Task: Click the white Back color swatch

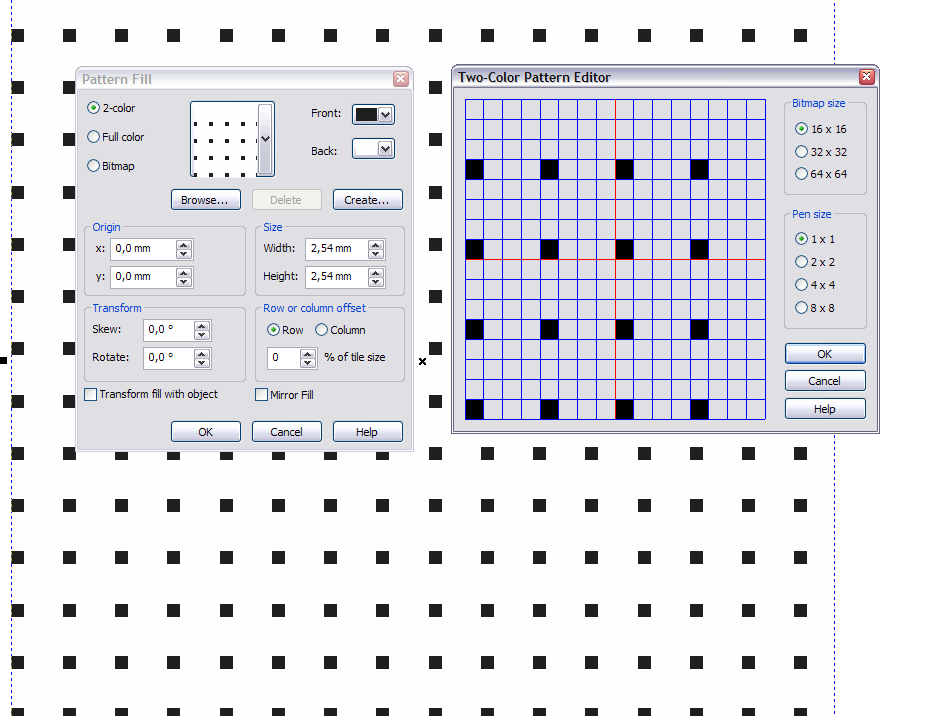Action: (x=366, y=149)
